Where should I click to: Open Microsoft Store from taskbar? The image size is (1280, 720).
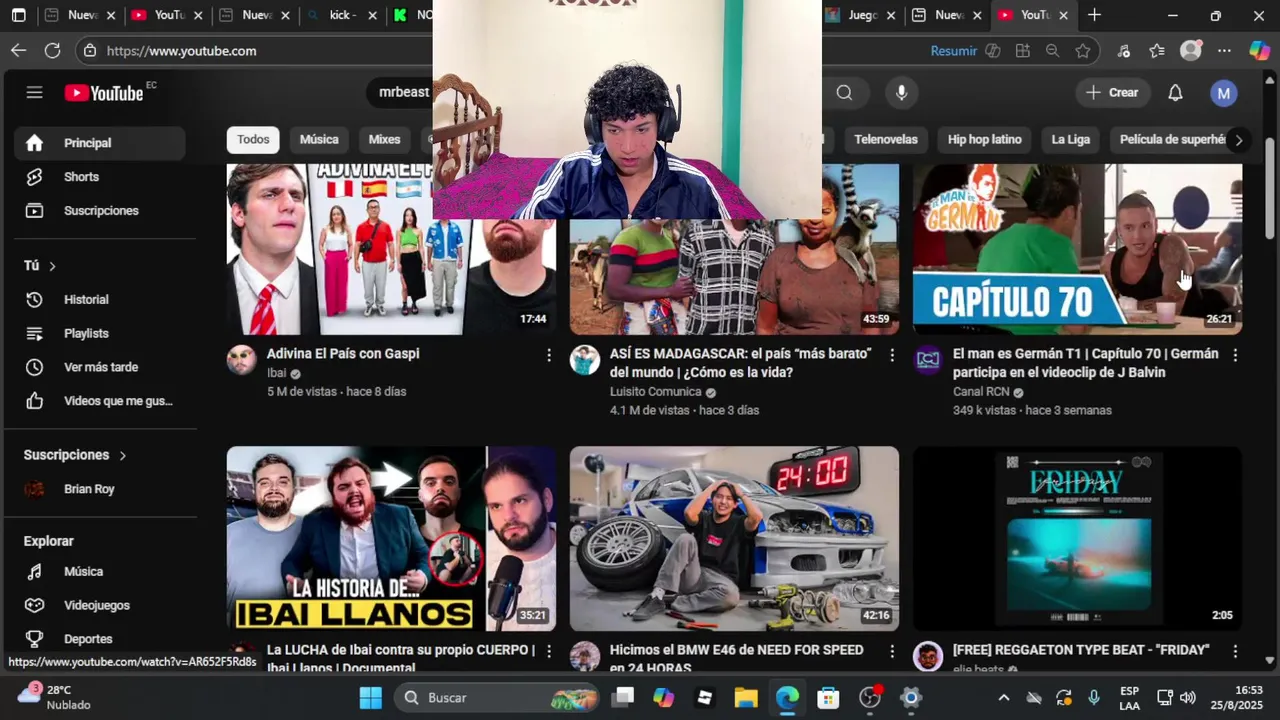pyautogui.click(x=828, y=697)
